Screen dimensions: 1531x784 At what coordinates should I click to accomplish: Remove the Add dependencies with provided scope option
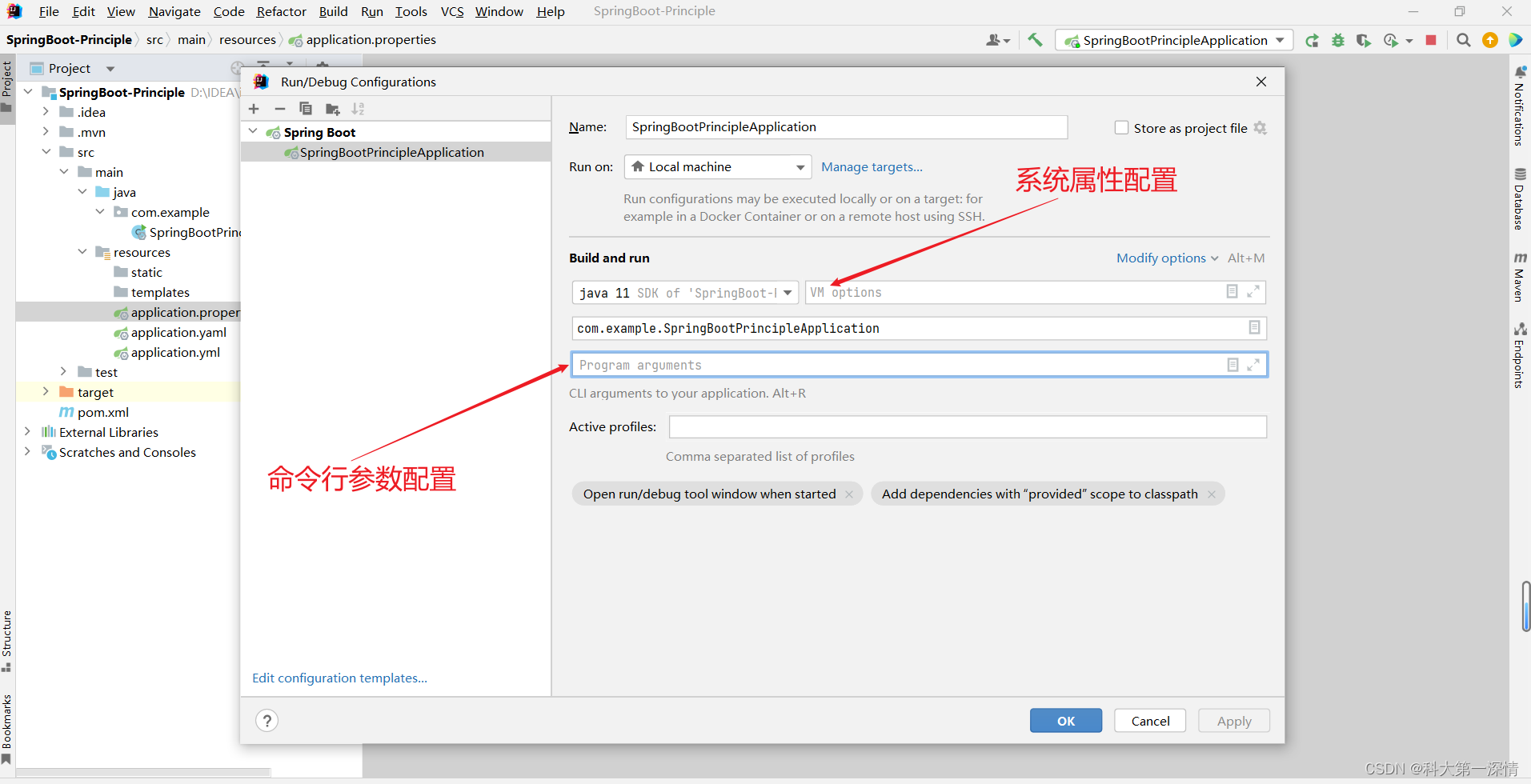coord(1212,494)
